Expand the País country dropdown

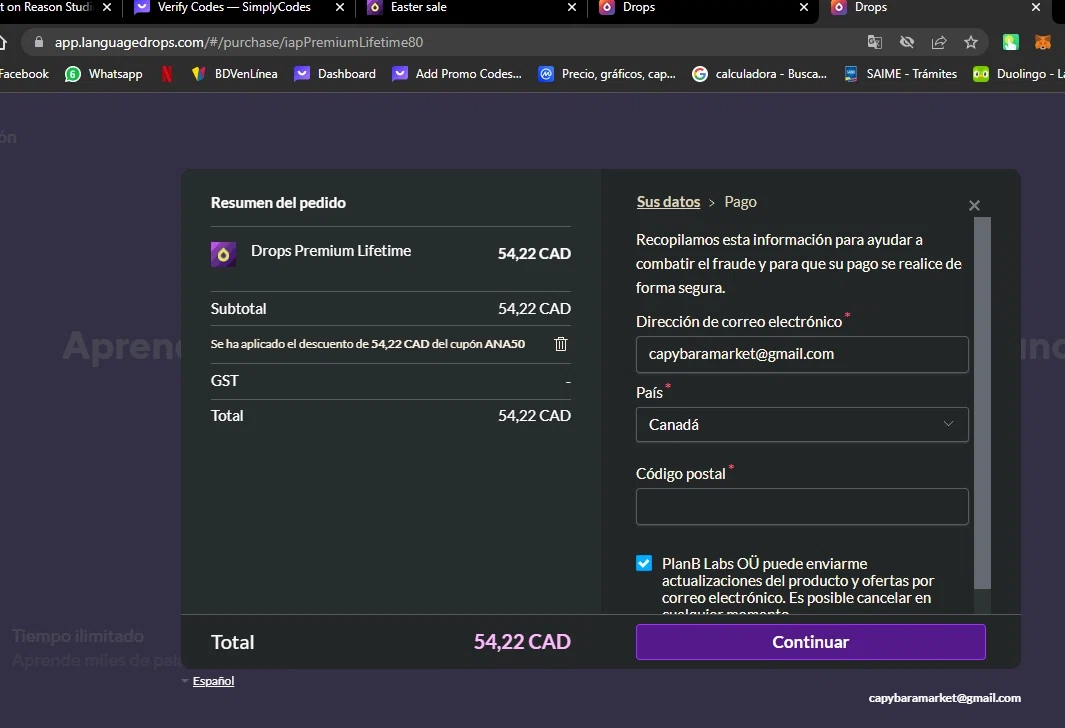pyautogui.click(x=802, y=424)
